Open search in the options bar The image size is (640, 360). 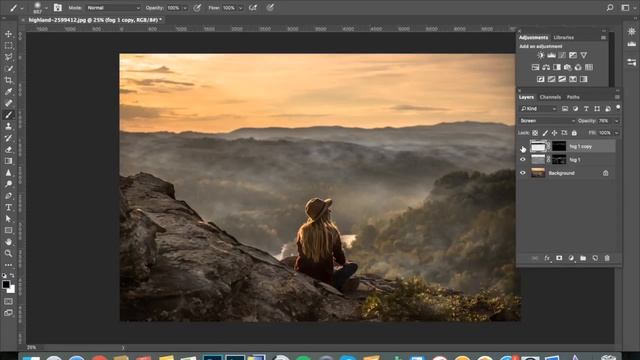click(x=610, y=8)
